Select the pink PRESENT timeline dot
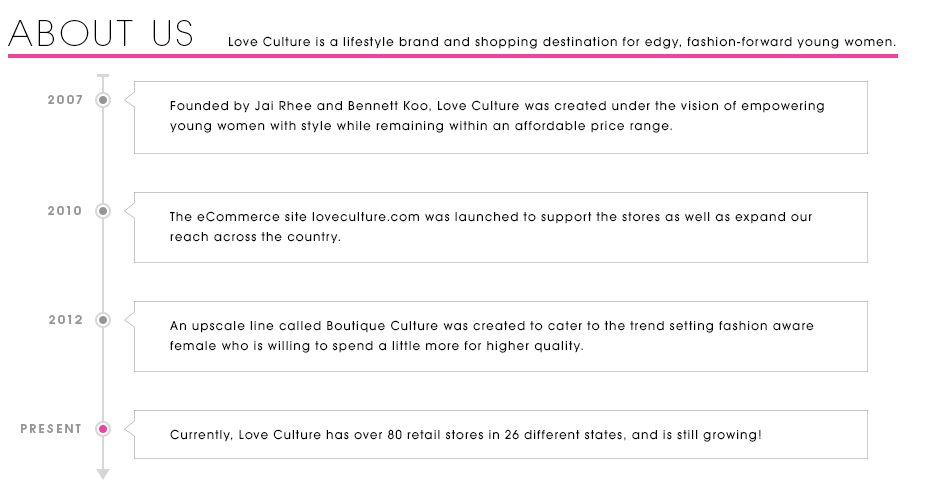The image size is (949, 485). click(x=102, y=429)
